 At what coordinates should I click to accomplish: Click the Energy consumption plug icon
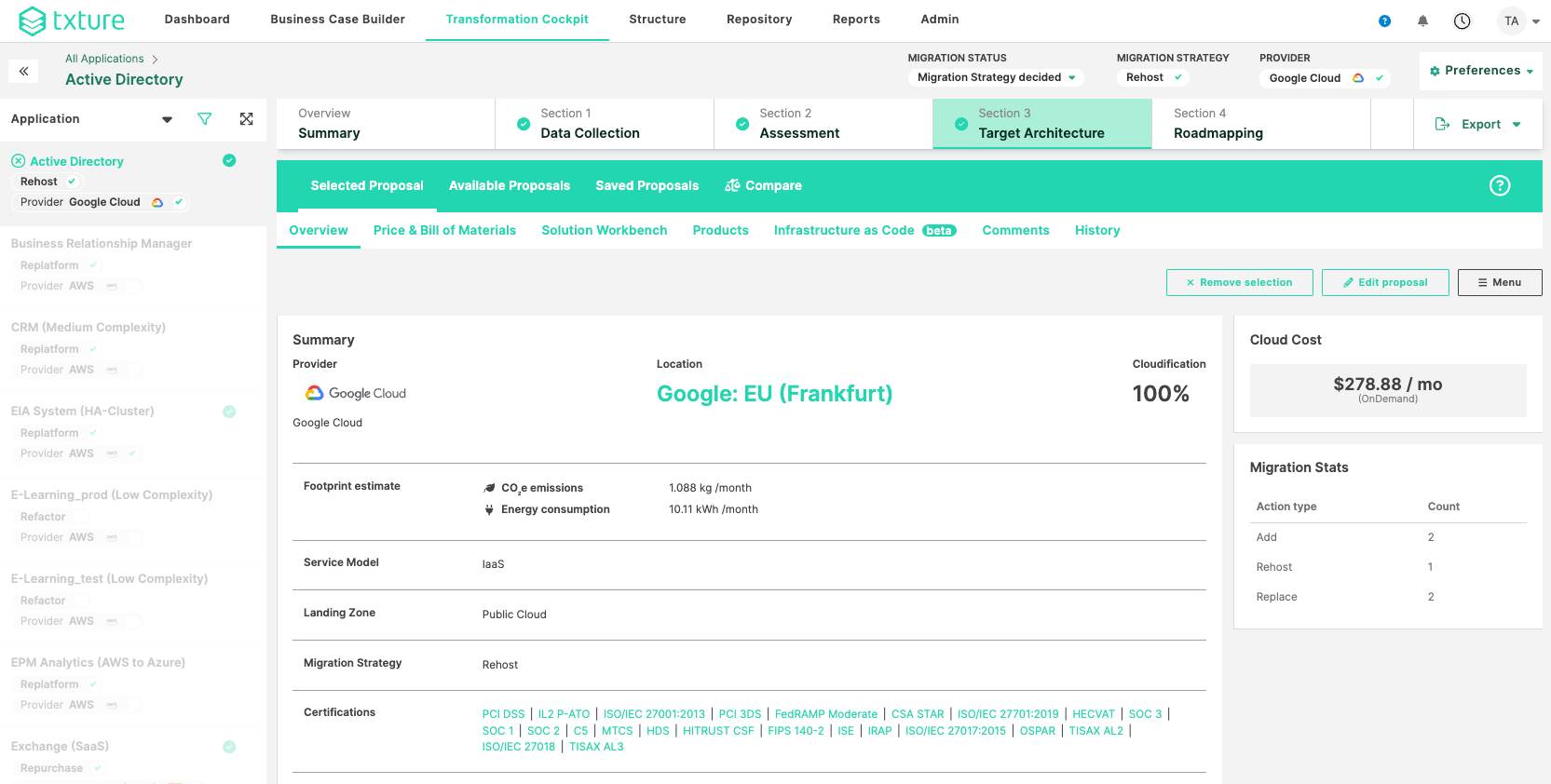pos(489,509)
